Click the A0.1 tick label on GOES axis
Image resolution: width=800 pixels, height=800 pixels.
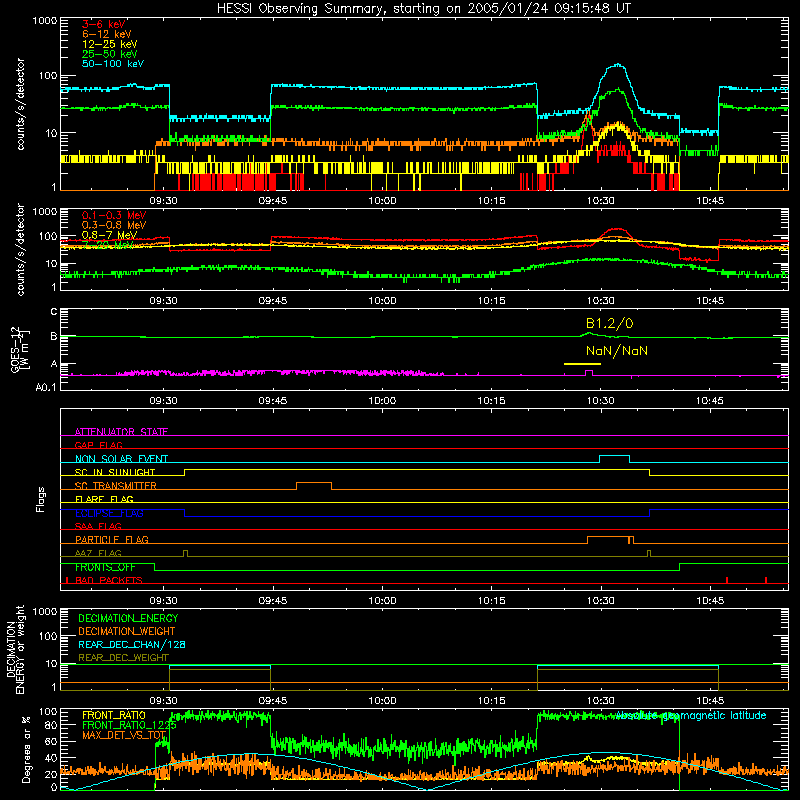pos(46,387)
